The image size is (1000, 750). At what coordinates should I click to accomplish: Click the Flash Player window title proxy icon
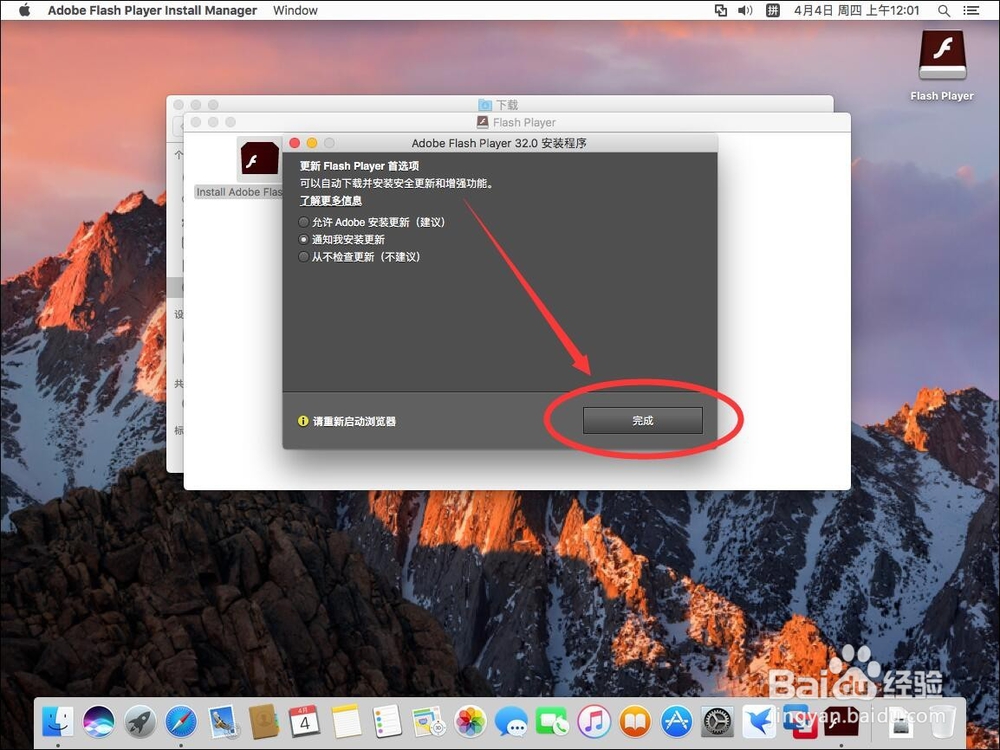483,122
